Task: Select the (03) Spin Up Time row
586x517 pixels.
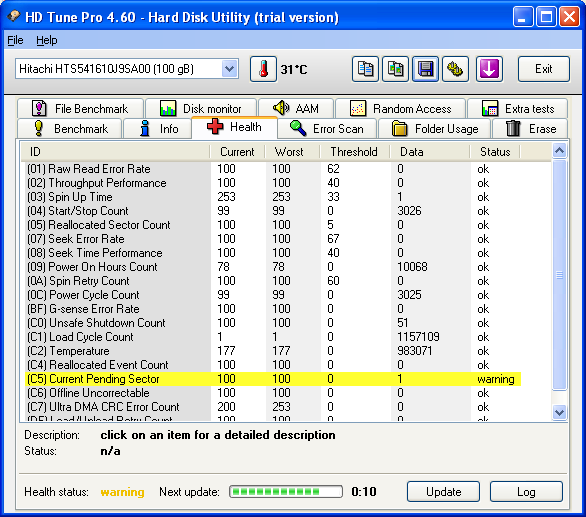Action: pos(273,197)
